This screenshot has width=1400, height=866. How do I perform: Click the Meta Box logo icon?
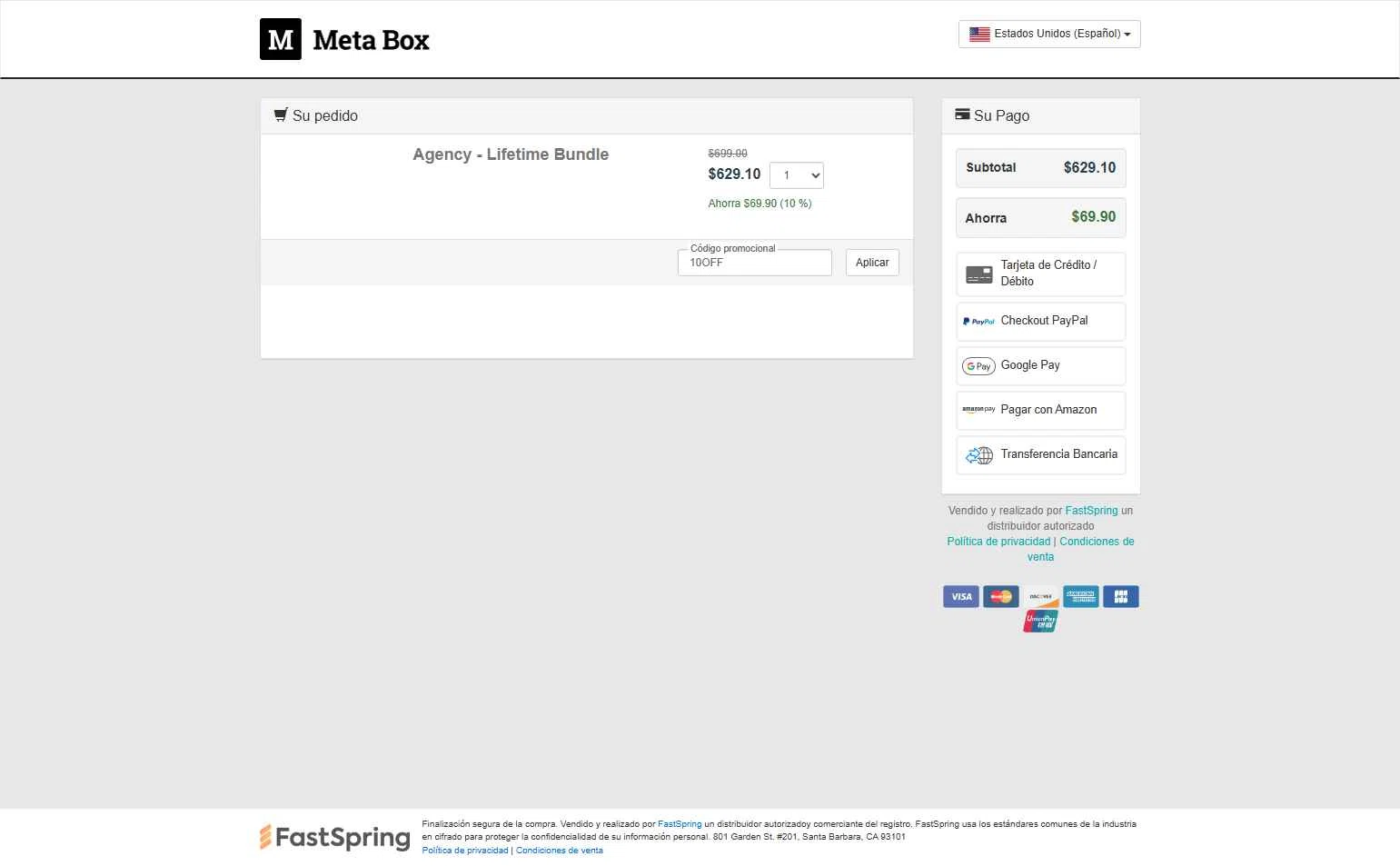tap(280, 39)
